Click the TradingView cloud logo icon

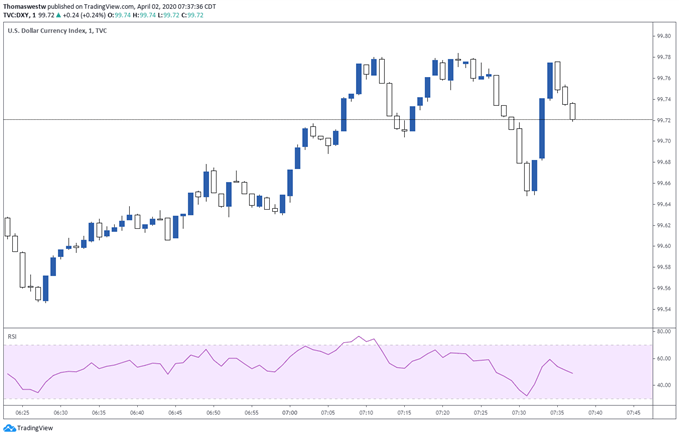10,428
